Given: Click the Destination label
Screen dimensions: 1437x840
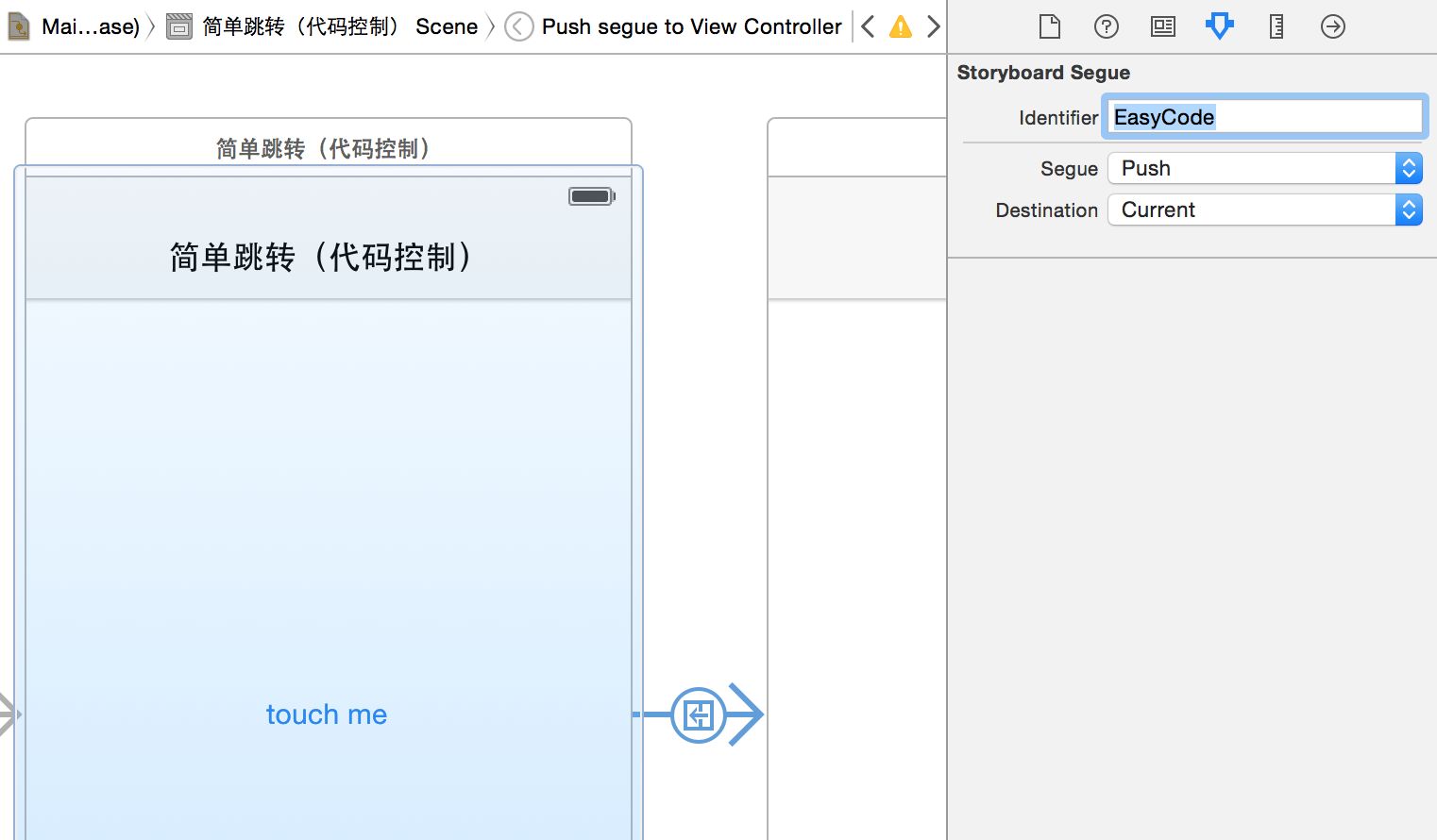Looking at the screenshot, I should [x=1047, y=210].
